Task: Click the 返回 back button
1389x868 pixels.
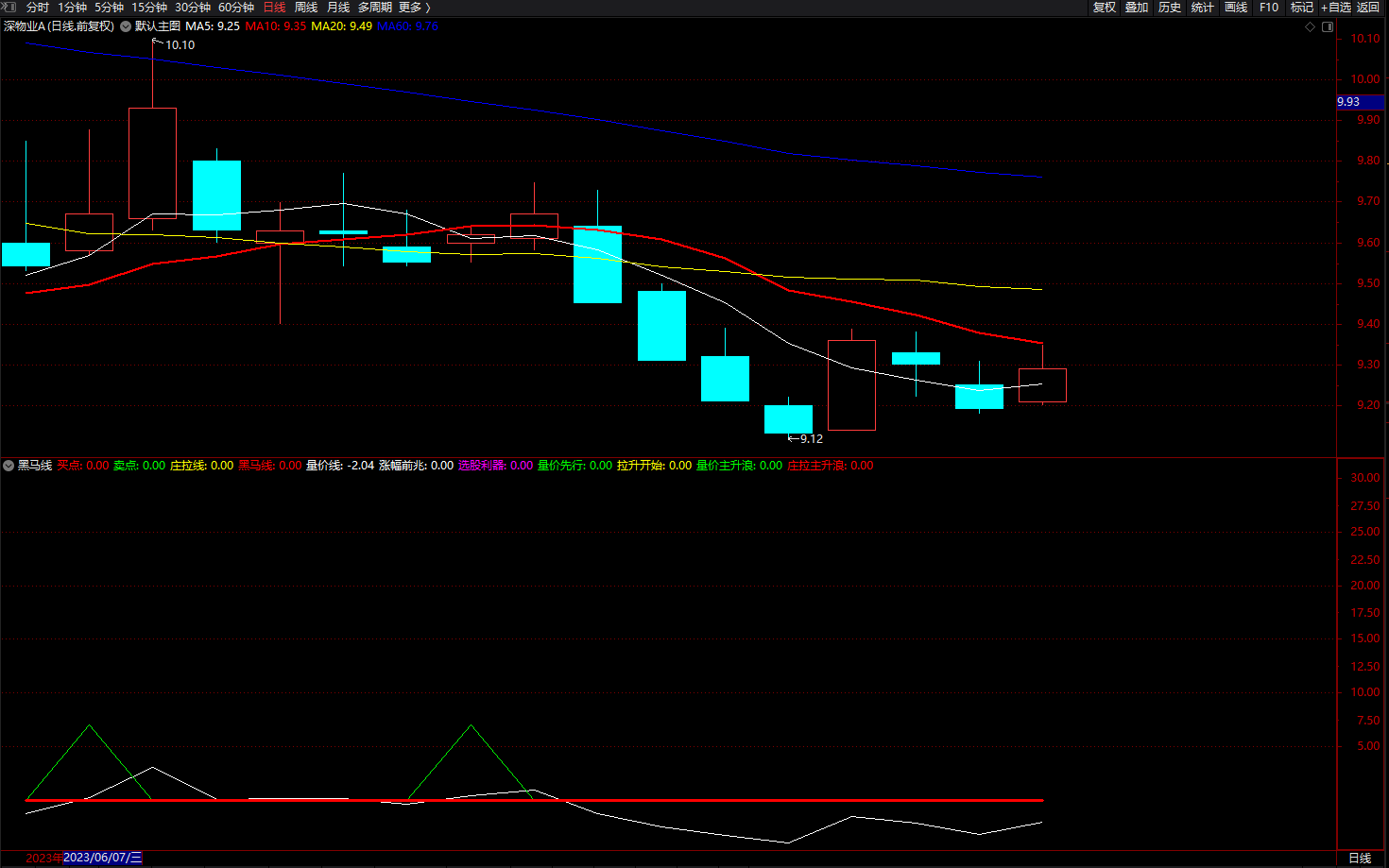Action: (1368, 8)
